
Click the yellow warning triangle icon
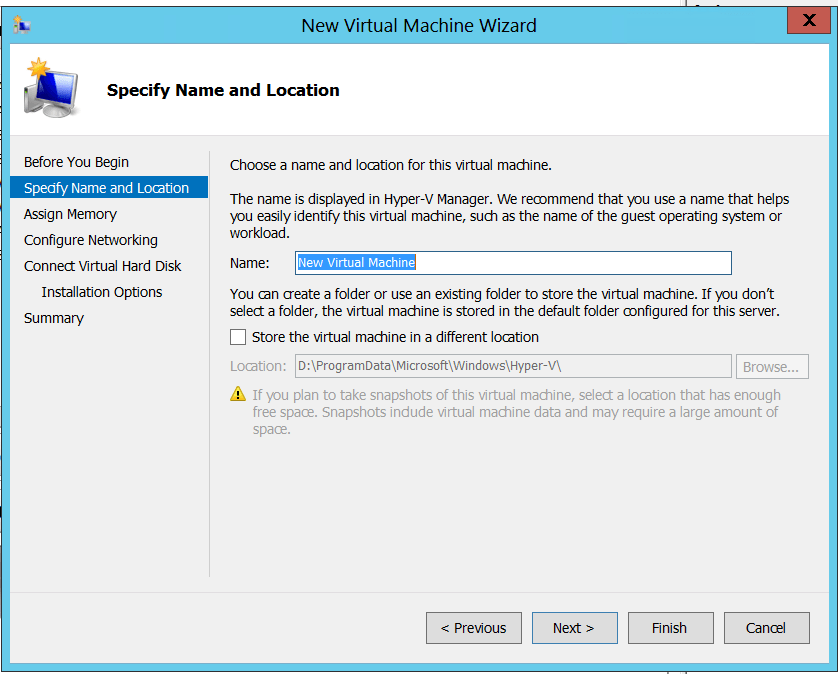coord(238,394)
